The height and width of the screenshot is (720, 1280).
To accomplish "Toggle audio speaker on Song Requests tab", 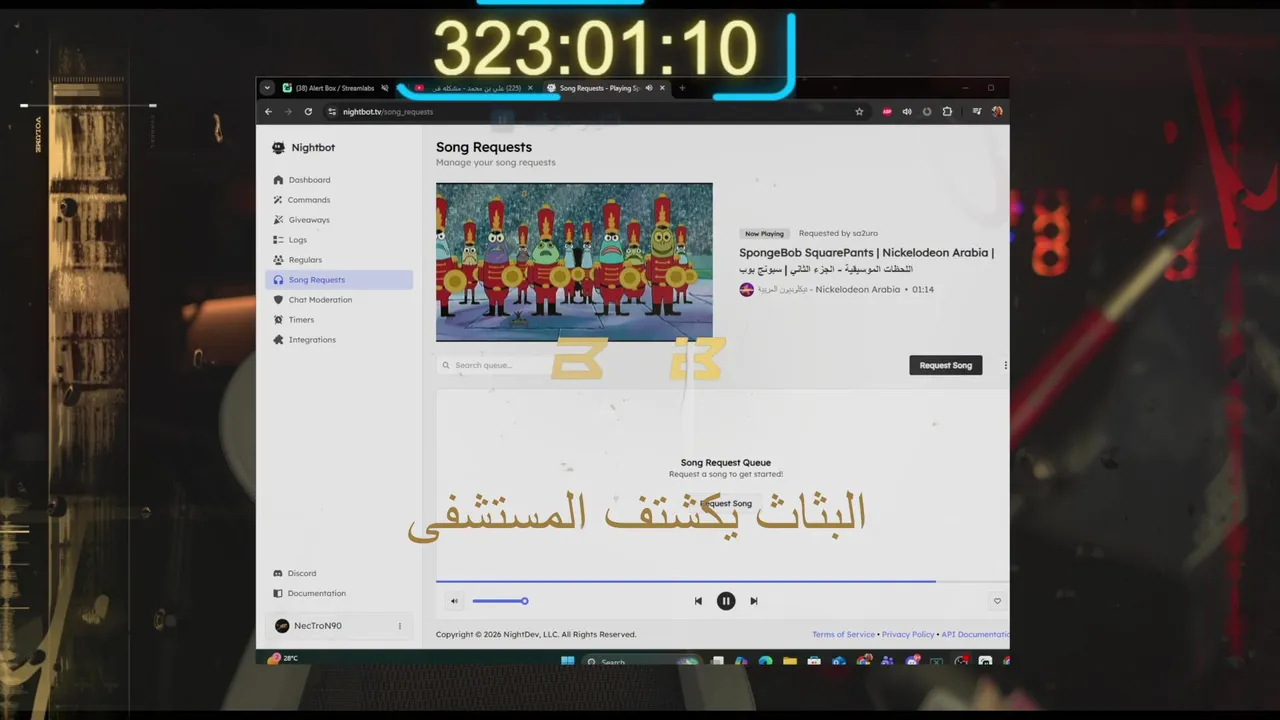I will point(649,88).
